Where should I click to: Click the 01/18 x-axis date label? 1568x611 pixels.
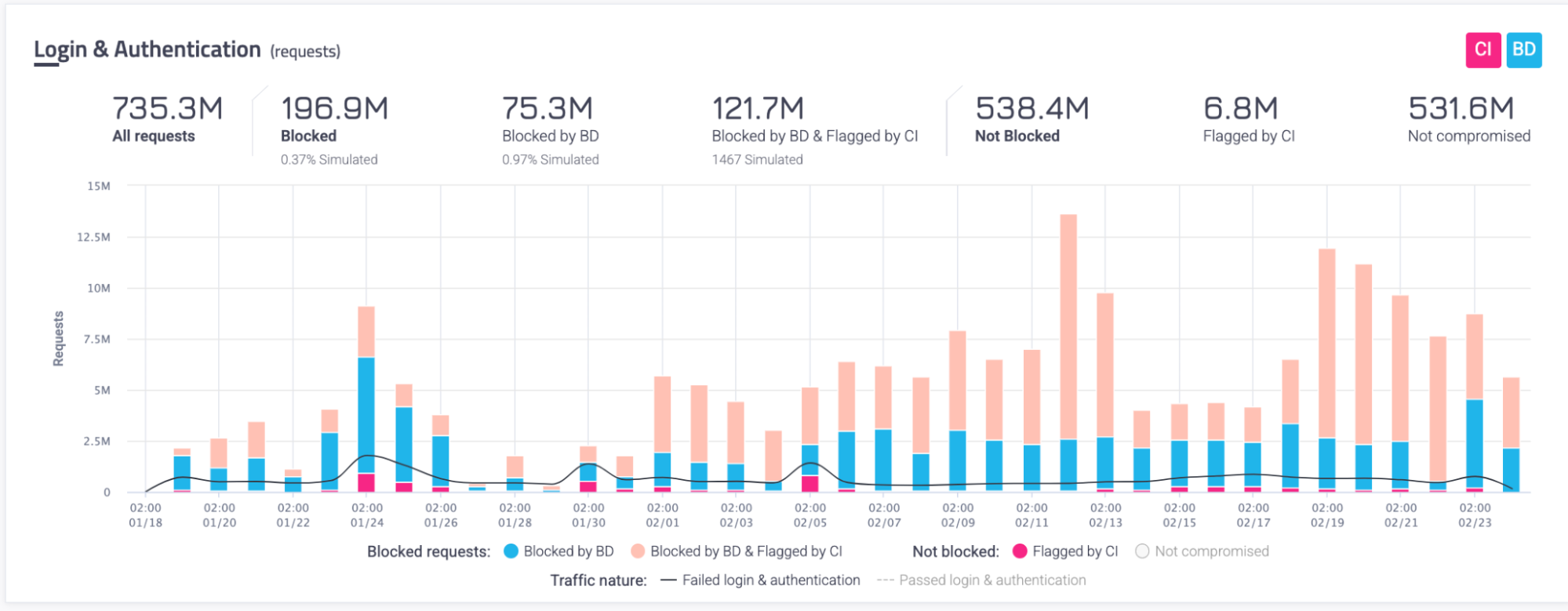(x=146, y=515)
